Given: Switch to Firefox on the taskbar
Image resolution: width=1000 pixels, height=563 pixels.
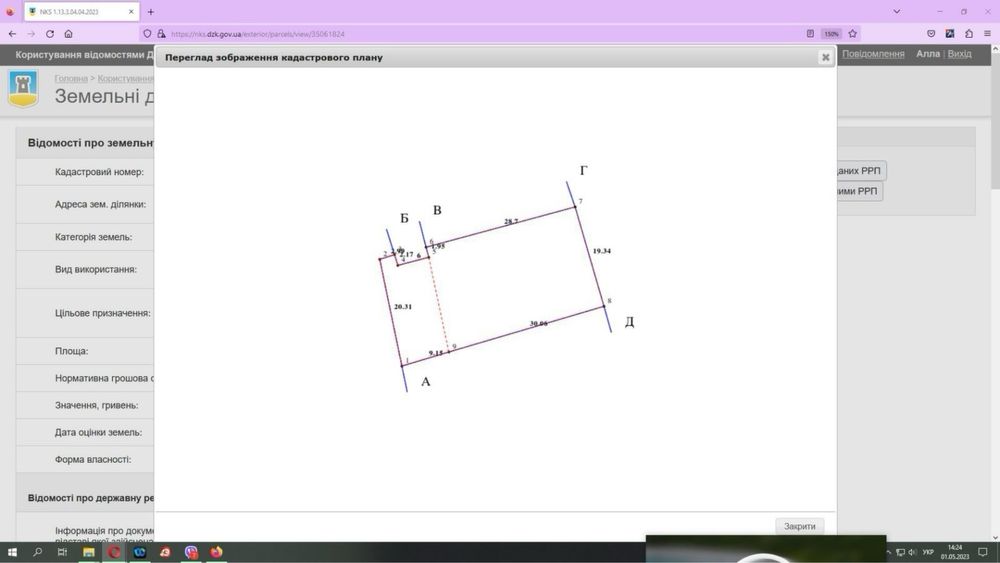Looking at the screenshot, I should click(216, 552).
